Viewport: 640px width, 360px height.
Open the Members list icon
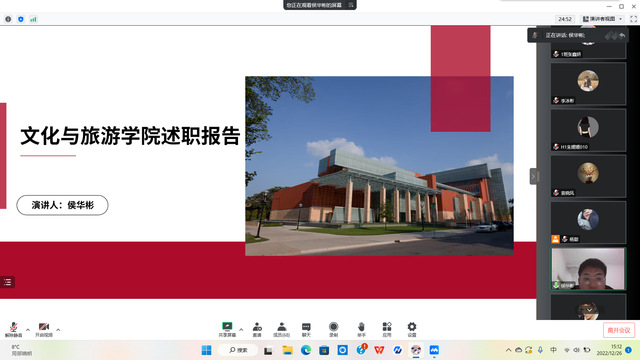(282, 329)
